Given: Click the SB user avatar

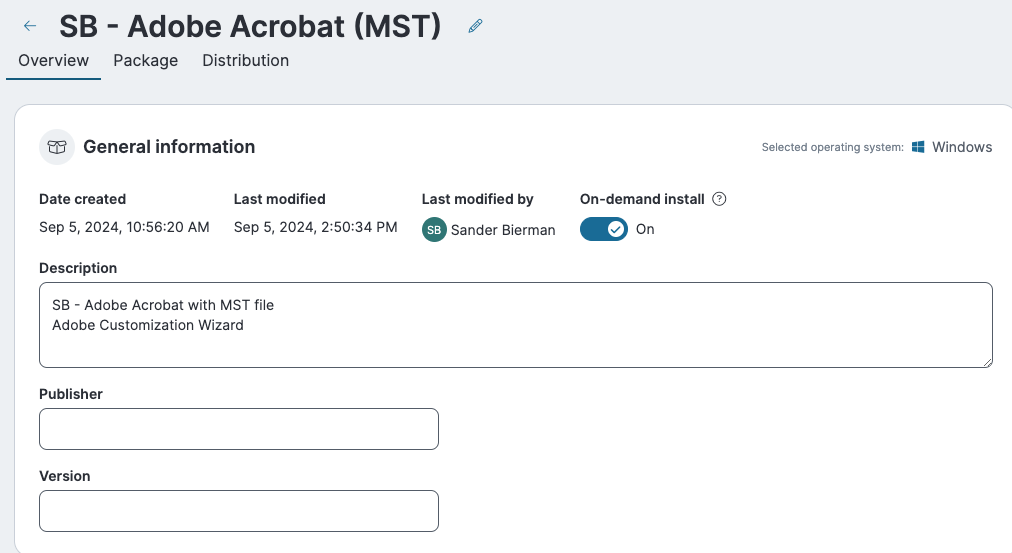Looking at the screenshot, I should (x=434, y=229).
